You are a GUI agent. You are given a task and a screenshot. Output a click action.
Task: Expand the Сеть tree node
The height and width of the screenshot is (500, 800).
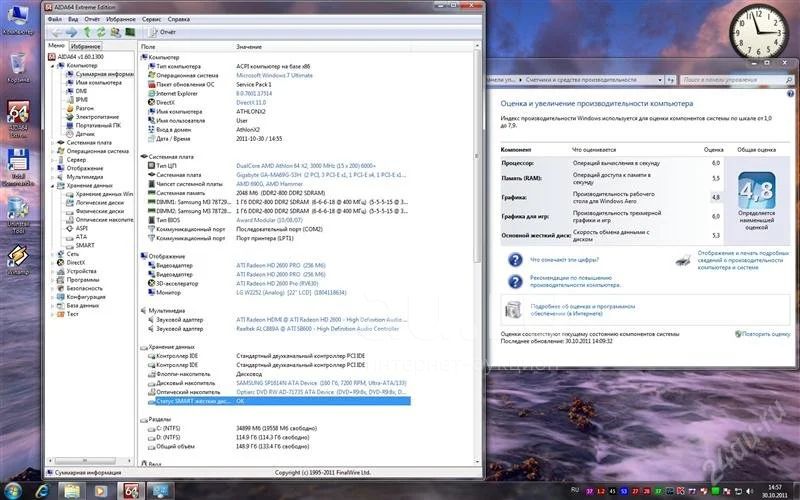tap(52, 254)
